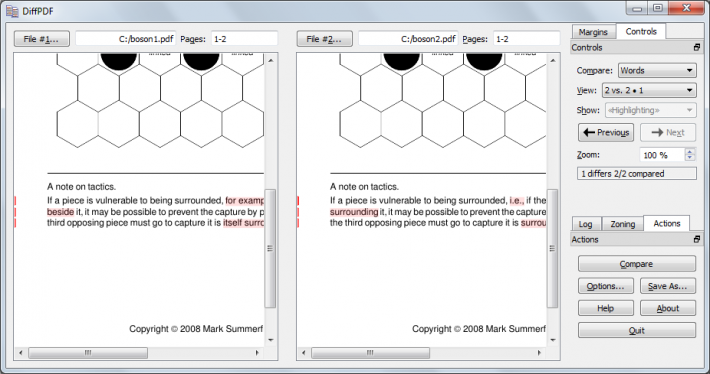Click the left document's vertical scrollbar thumb

click(x=270, y=248)
